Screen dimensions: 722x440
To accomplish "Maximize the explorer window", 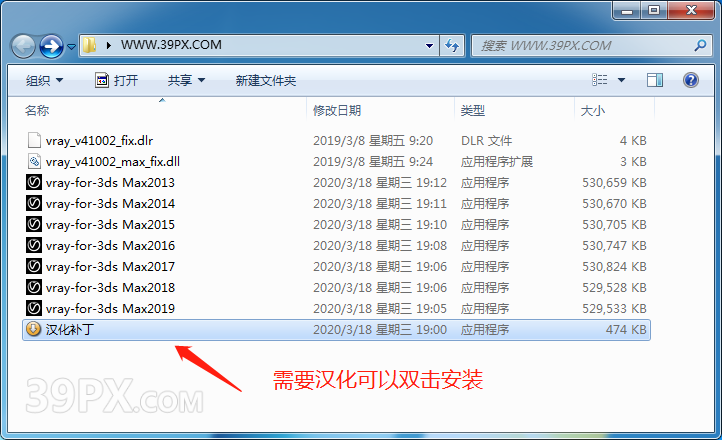I will tap(654, 10).
